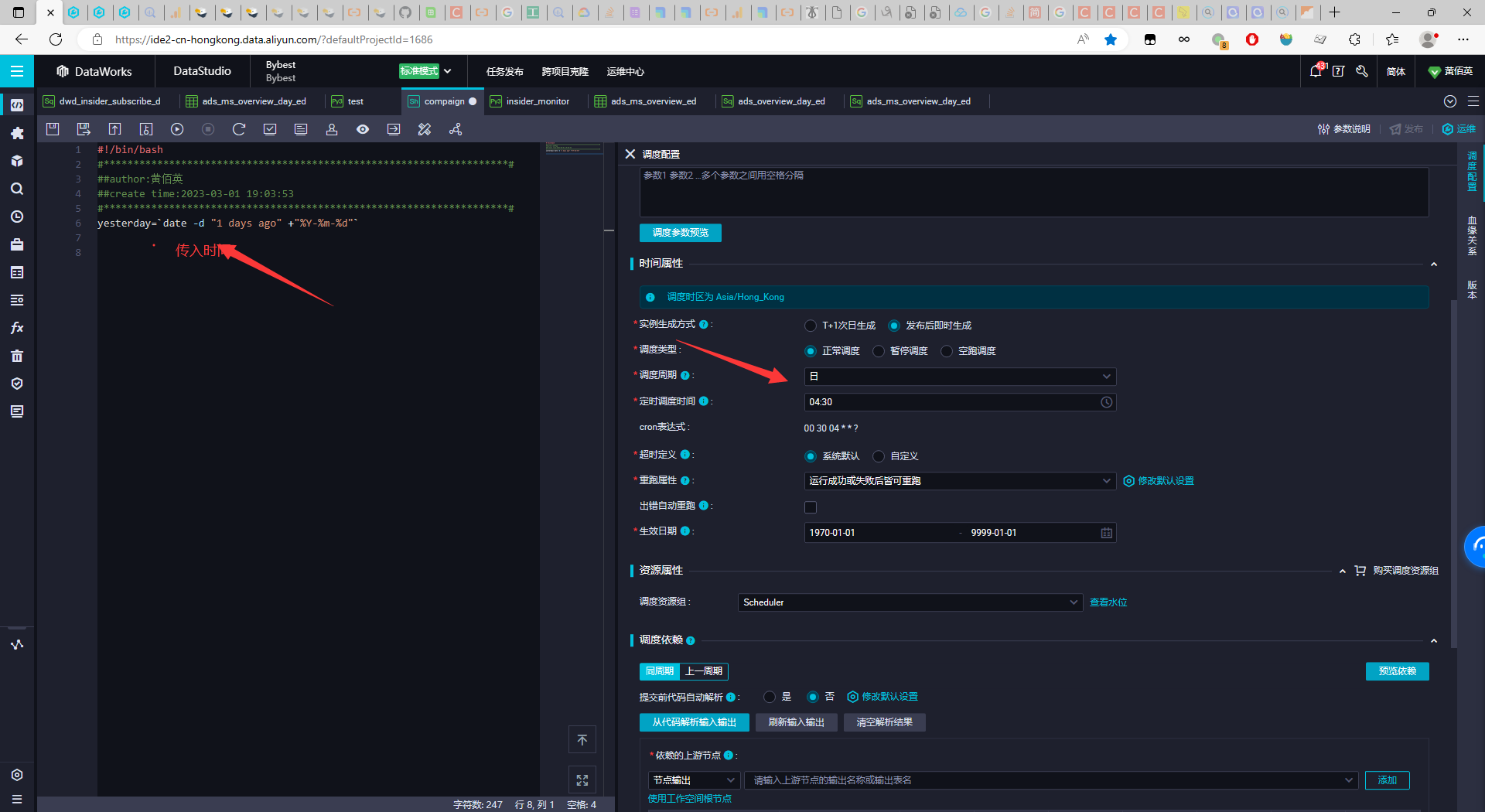Click the 生效日期 start date field
The width and height of the screenshot is (1485, 812).
point(880,533)
